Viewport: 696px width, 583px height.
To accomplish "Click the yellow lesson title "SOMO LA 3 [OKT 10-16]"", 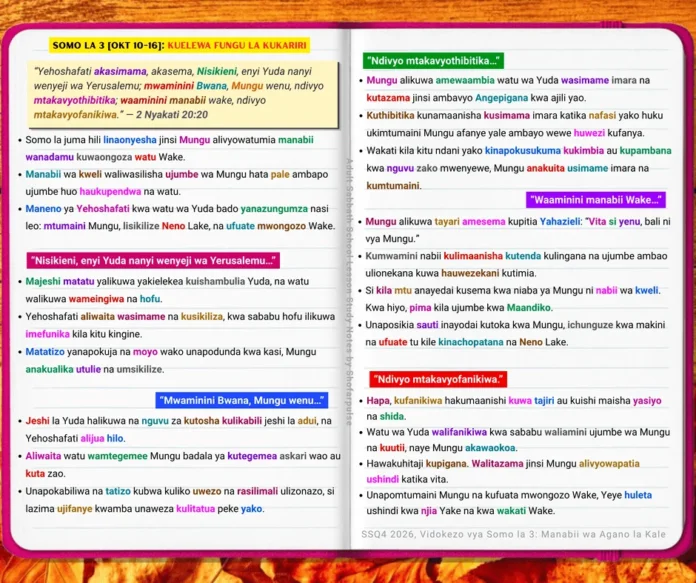I will (x=108, y=45).
